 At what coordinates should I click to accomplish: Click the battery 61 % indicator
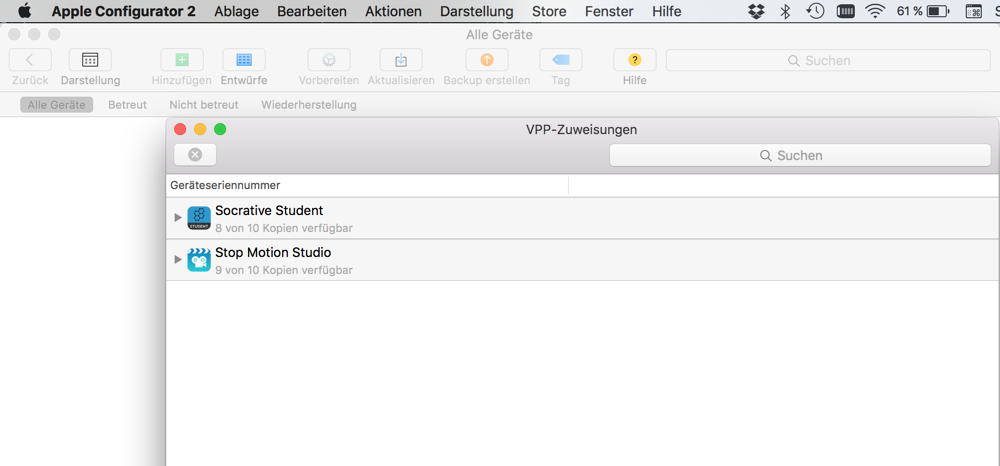tap(923, 11)
